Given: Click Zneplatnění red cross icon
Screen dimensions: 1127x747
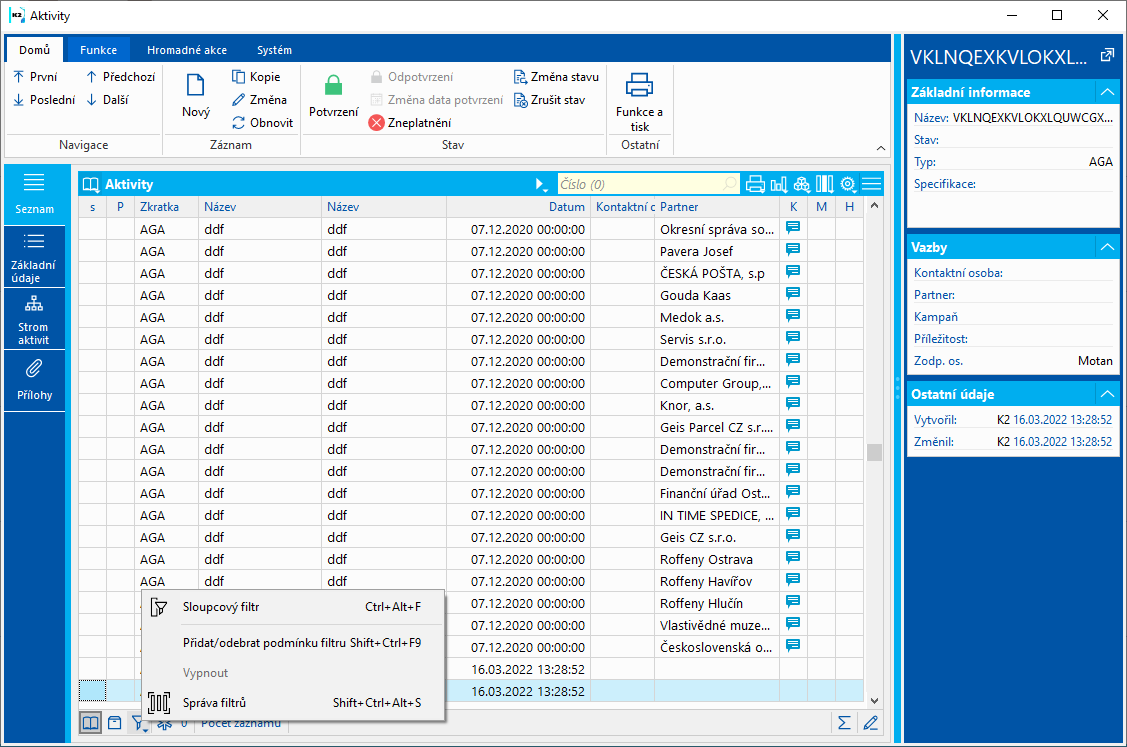Looking at the screenshot, I should pyautogui.click(x=376, y=123).
